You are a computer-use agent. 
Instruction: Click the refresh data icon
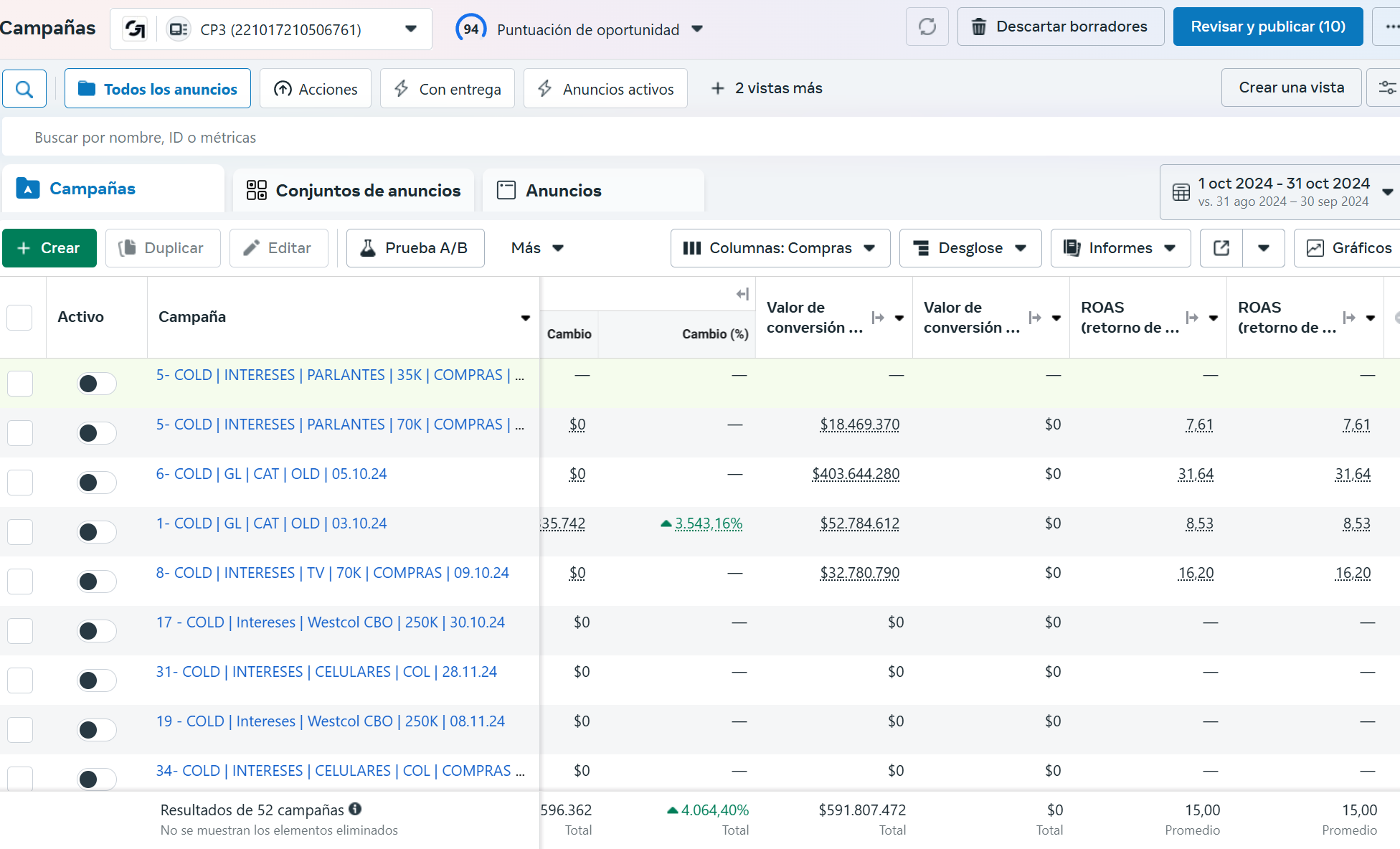[927, 27]
